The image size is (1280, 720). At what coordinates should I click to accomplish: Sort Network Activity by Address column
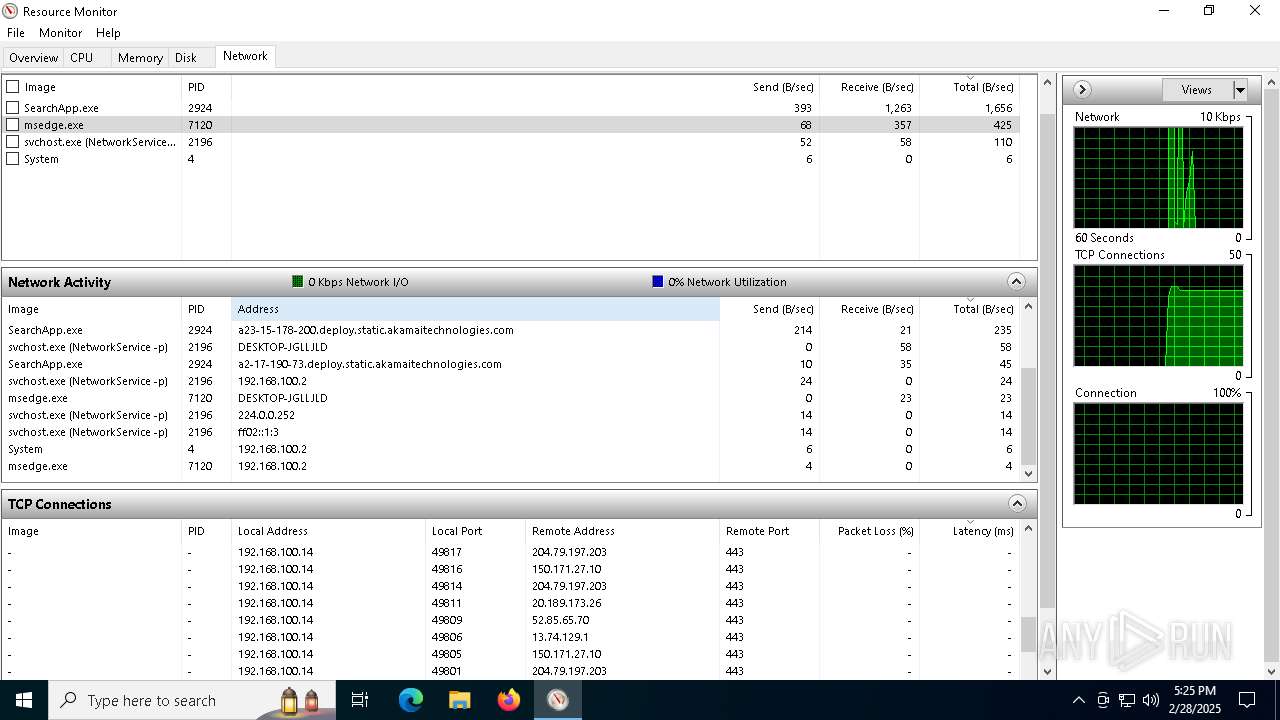pyautogui.click(x=475, y=309)
